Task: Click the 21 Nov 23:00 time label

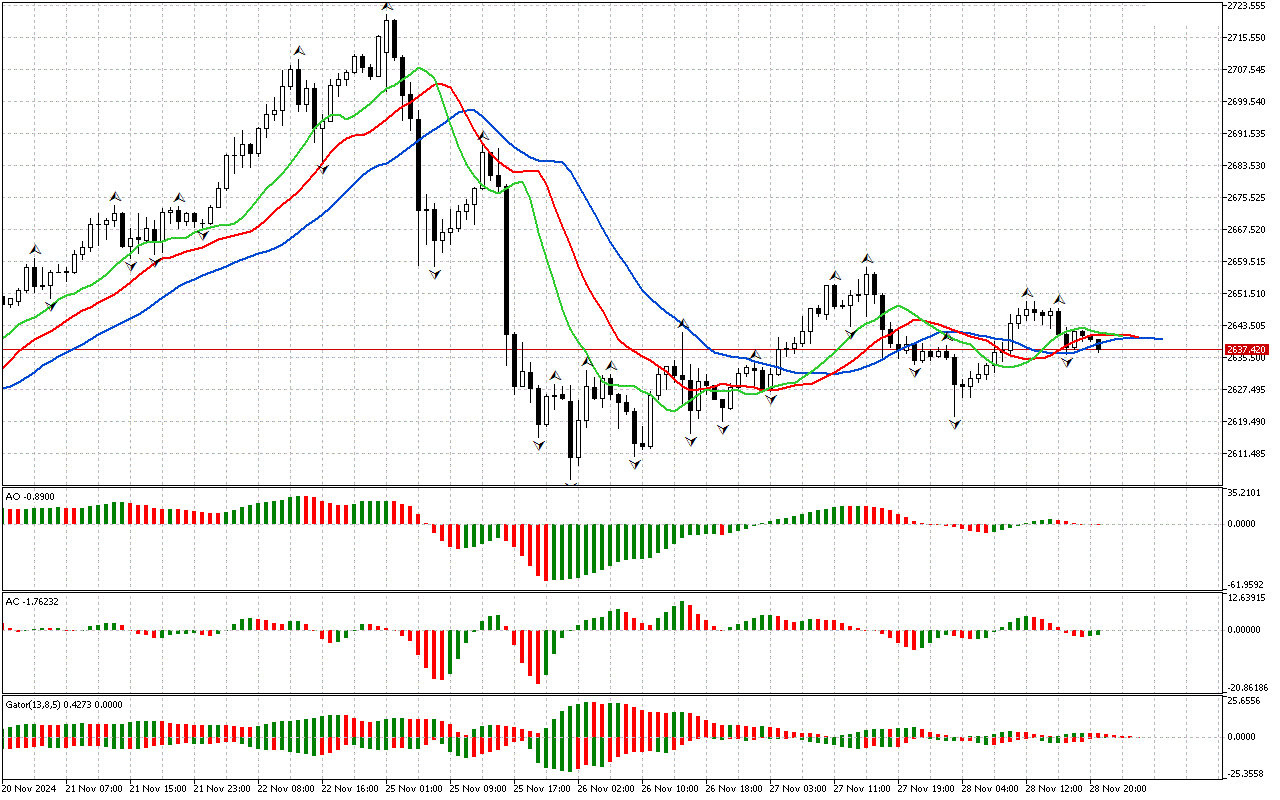Action: pyautogui.click(x=222, y=789)
